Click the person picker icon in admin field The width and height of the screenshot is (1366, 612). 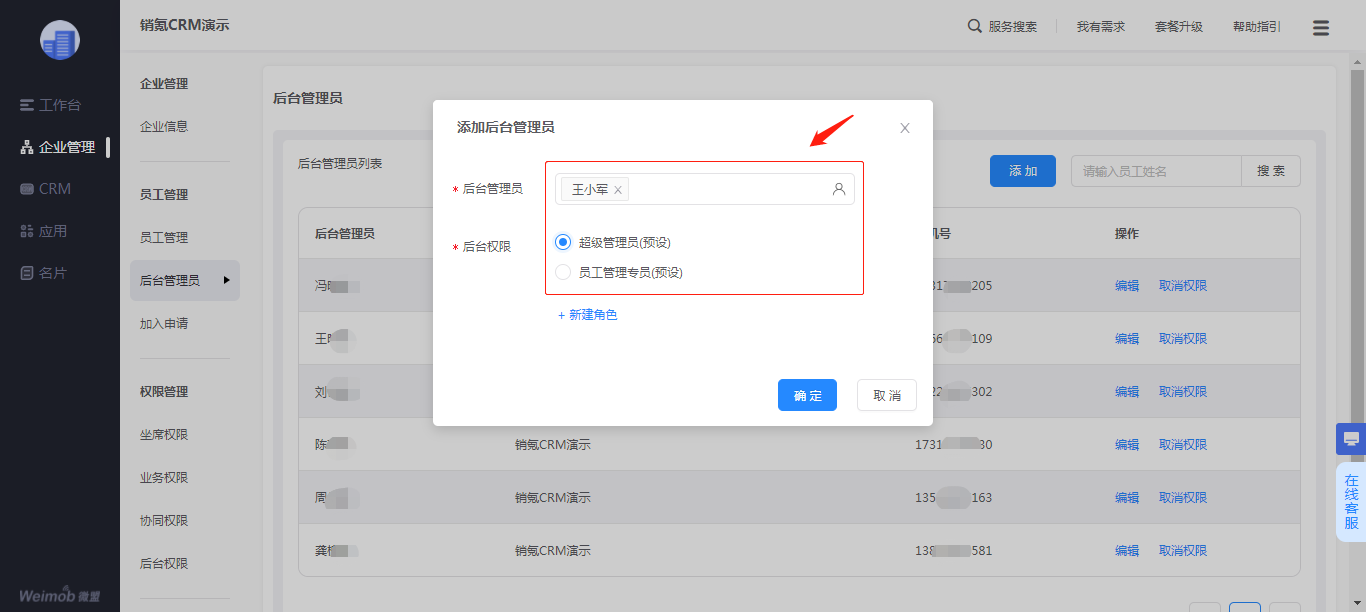pos(839,189)
